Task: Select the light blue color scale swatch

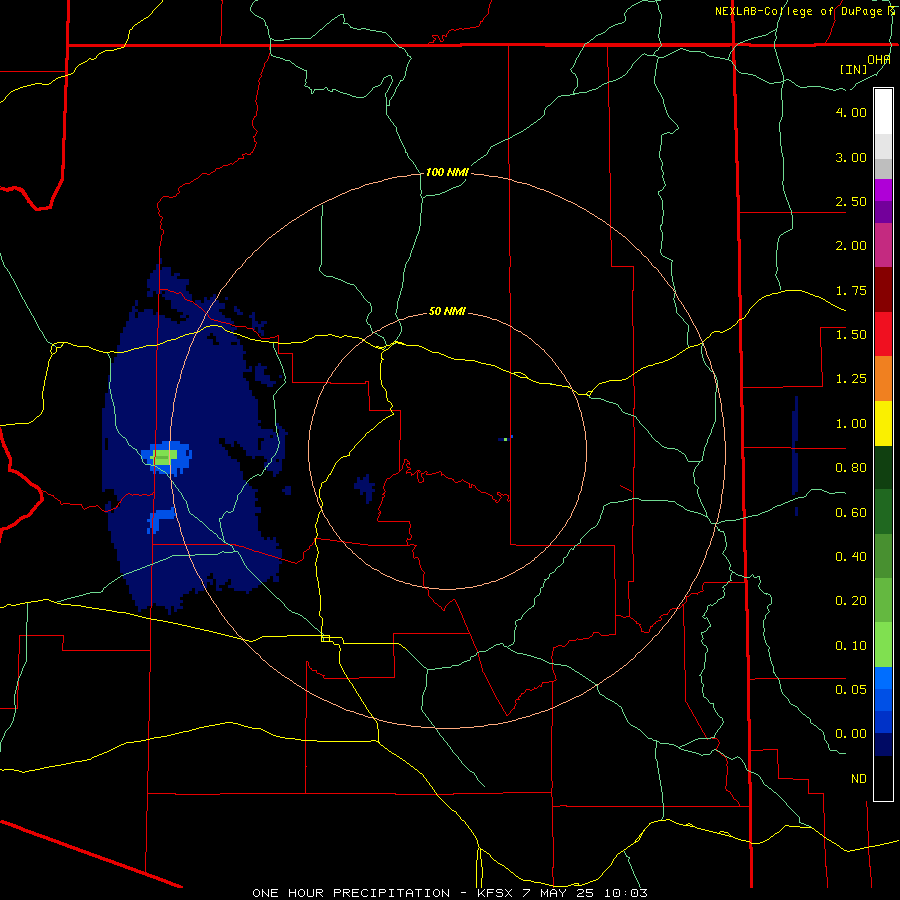Action: tap(883, 677)
